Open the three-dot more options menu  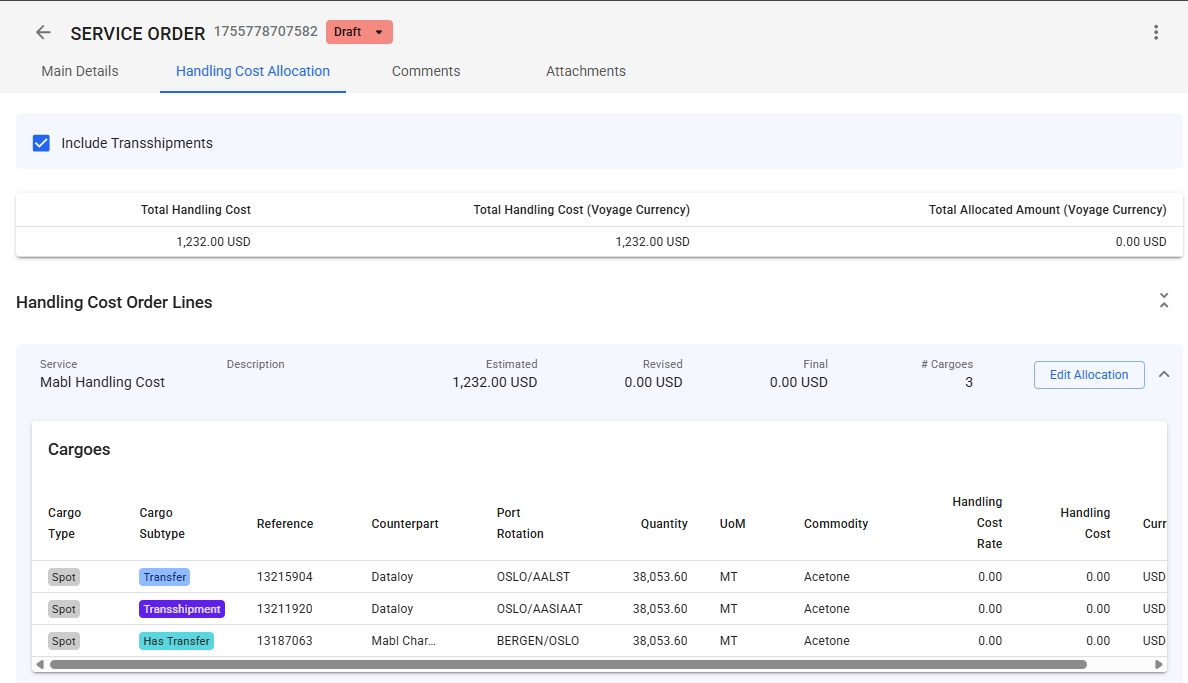[1156, 32]
